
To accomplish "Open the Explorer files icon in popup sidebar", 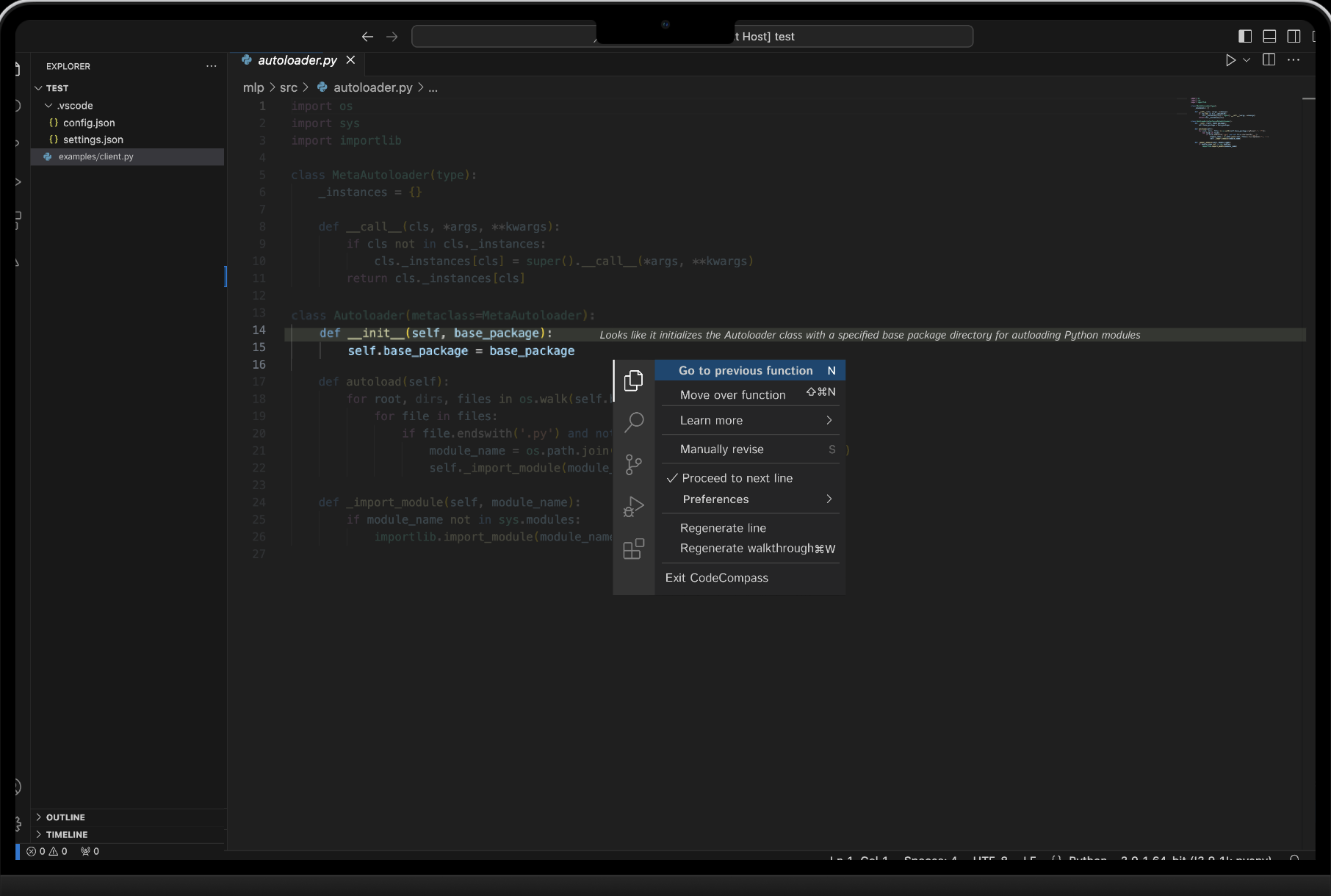I will [633, 380].
